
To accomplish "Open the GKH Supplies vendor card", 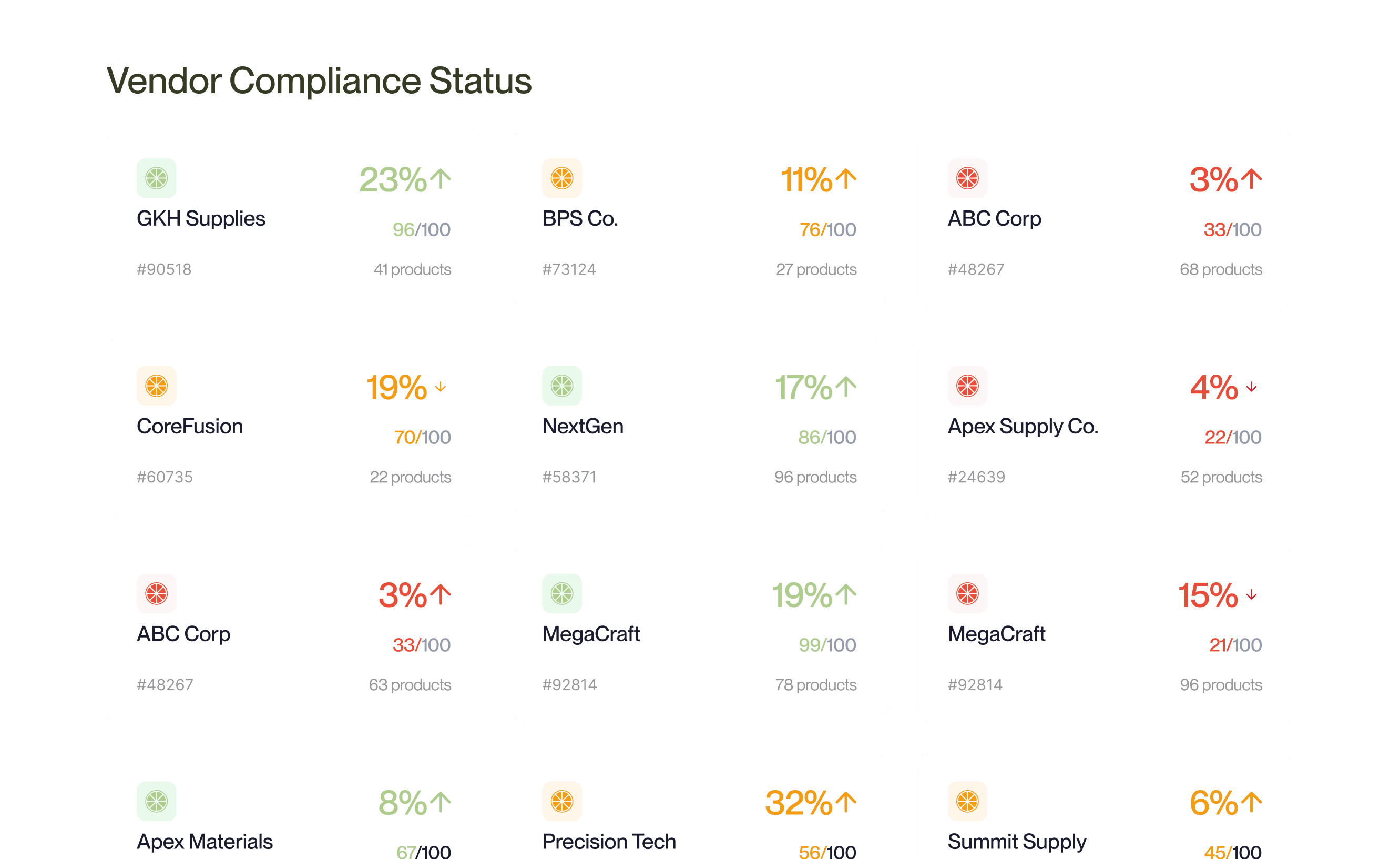I will coord(294,218).
